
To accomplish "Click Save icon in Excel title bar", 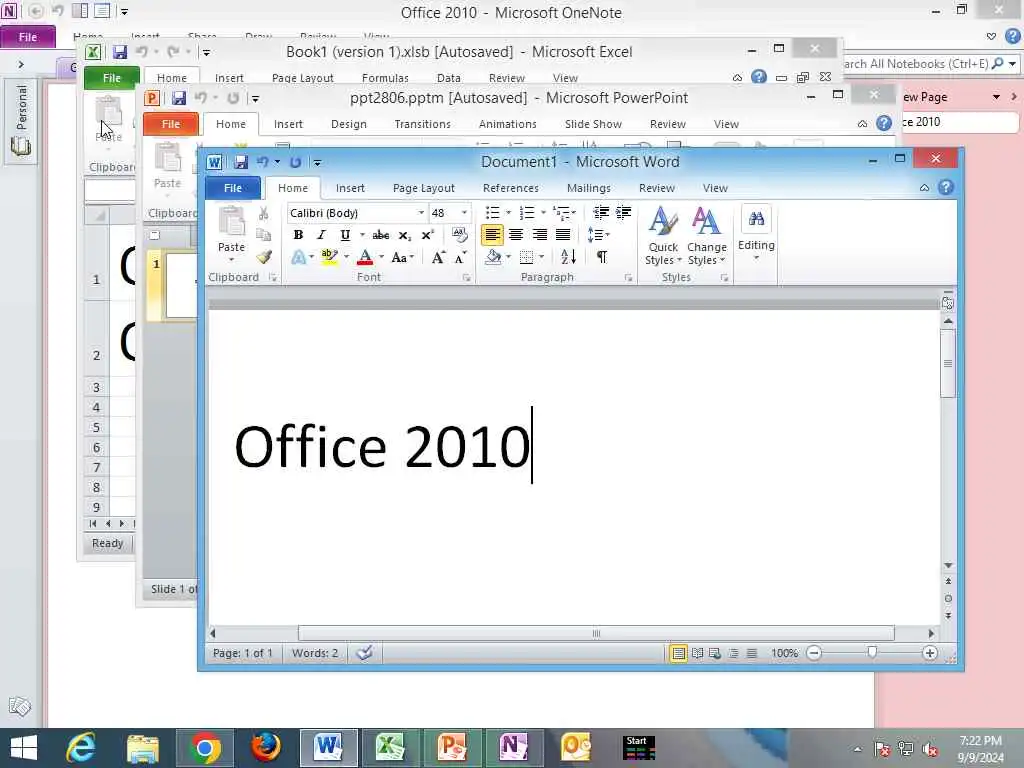I will pyautogui.click(x=120, y=52).
